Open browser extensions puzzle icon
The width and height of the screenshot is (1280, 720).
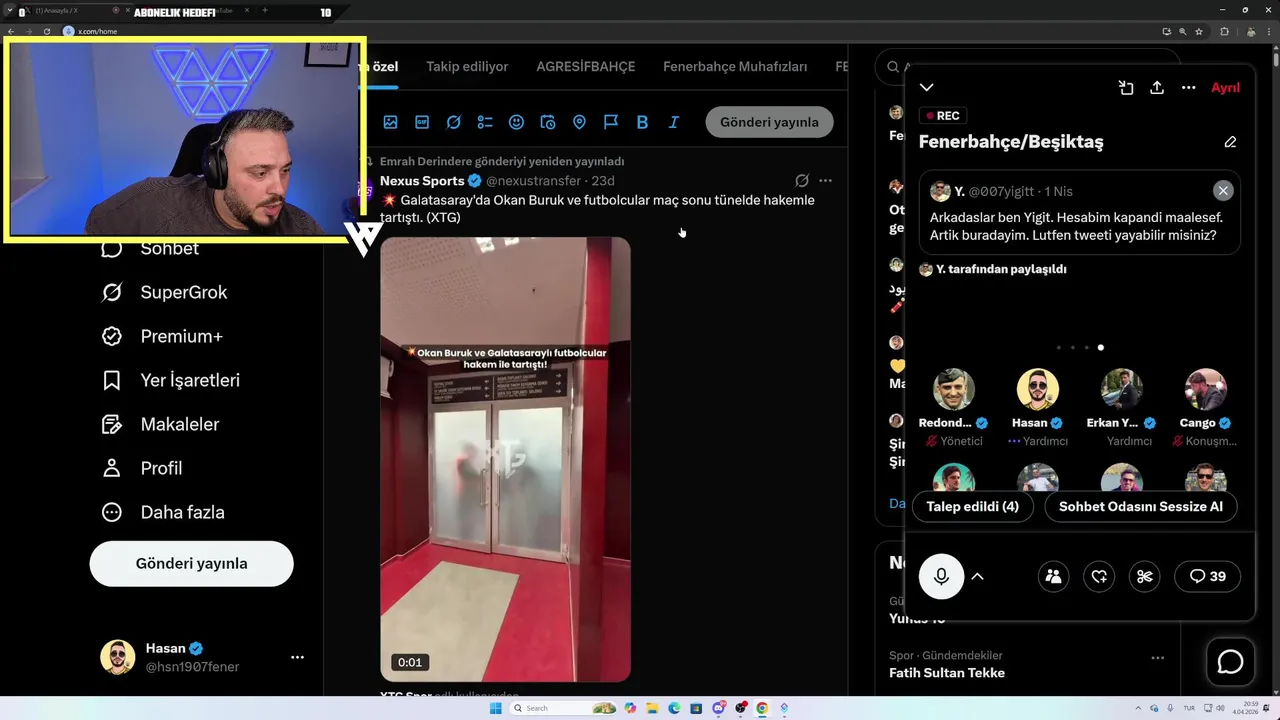[x=1224, y=31]
